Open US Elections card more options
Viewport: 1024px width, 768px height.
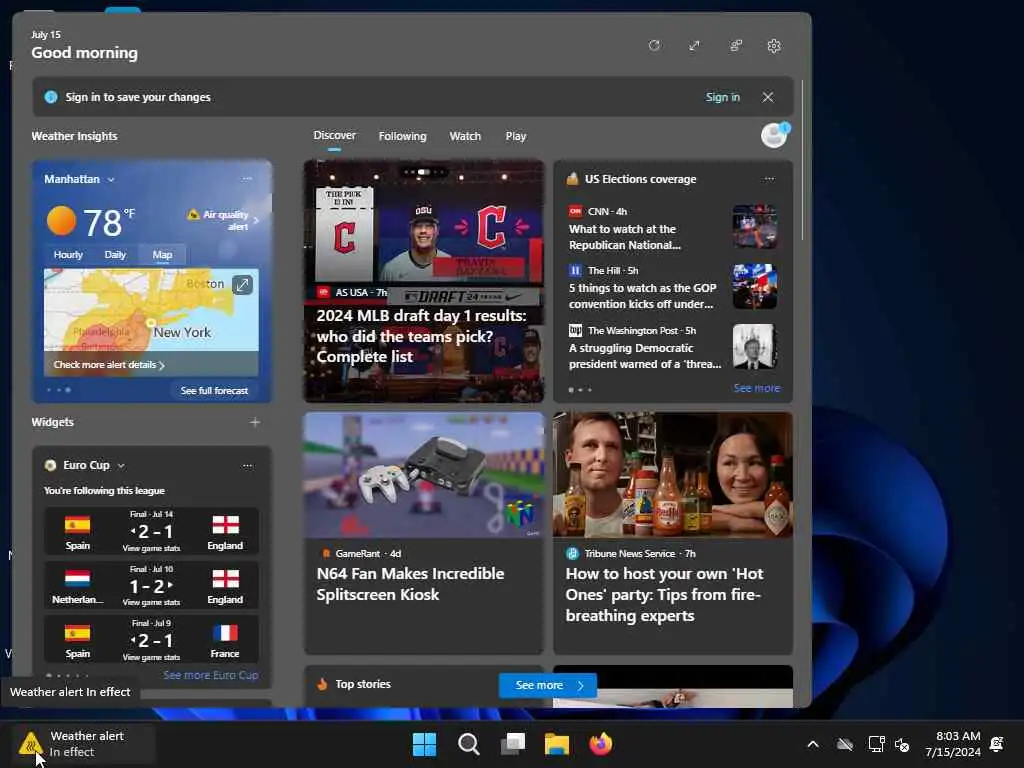[x=769, y=178]
